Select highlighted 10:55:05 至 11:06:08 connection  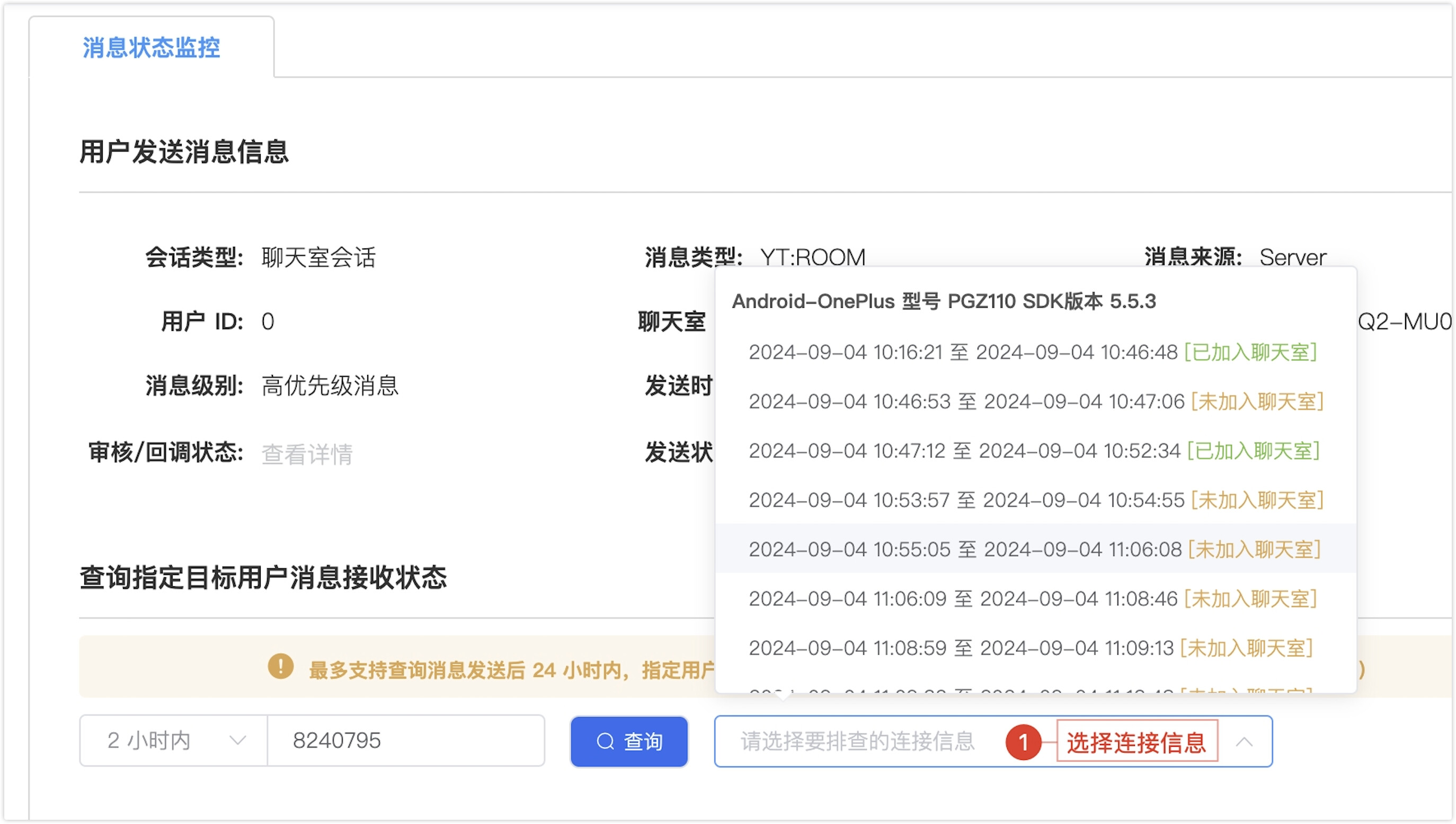pyautogui.click(x=1034, y=550)
